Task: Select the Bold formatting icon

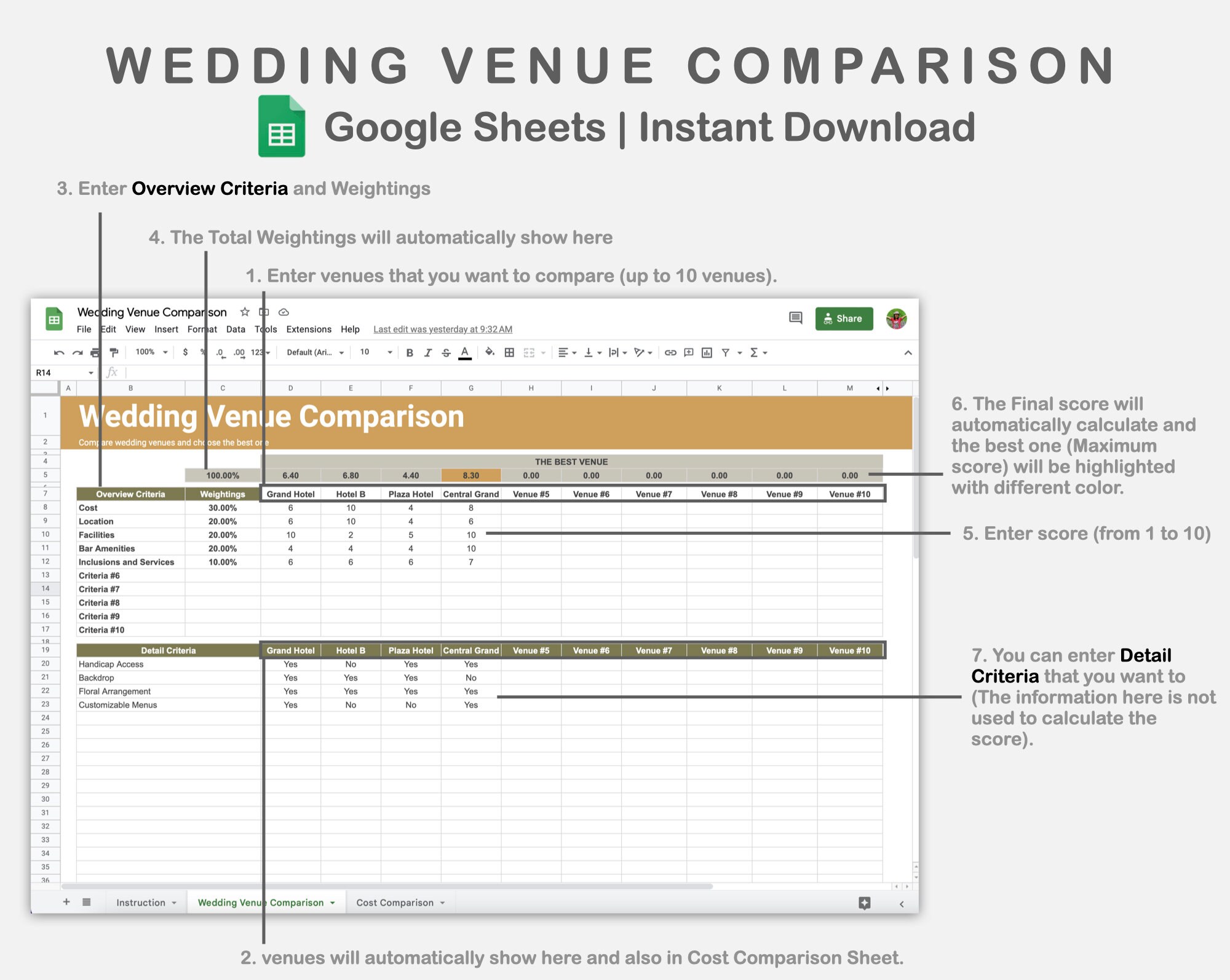Action: [409, 353]
